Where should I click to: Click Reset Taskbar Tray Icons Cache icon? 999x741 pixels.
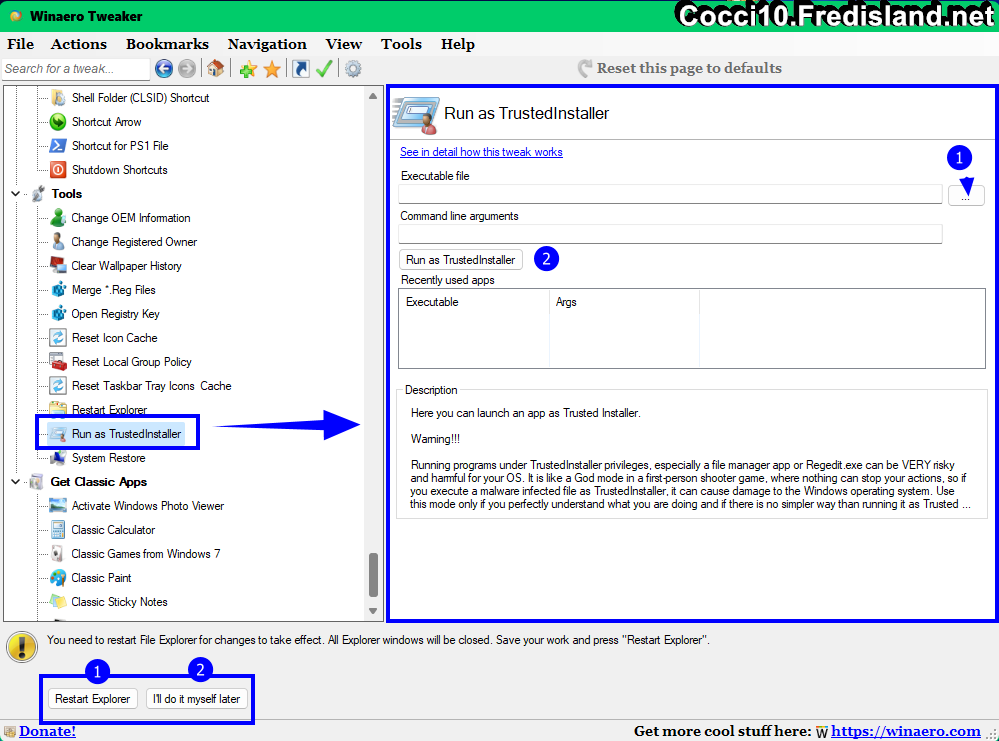coord(58,386)
